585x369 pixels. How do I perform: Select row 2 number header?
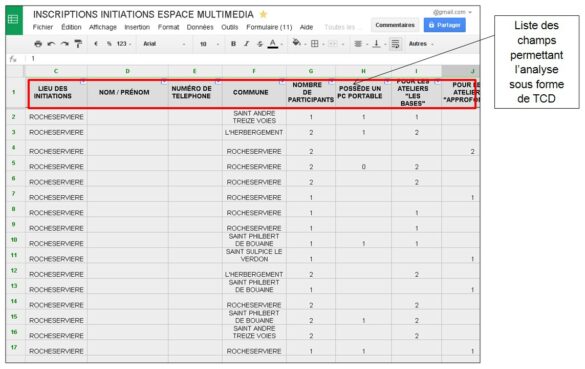click(x=14, y=117)
